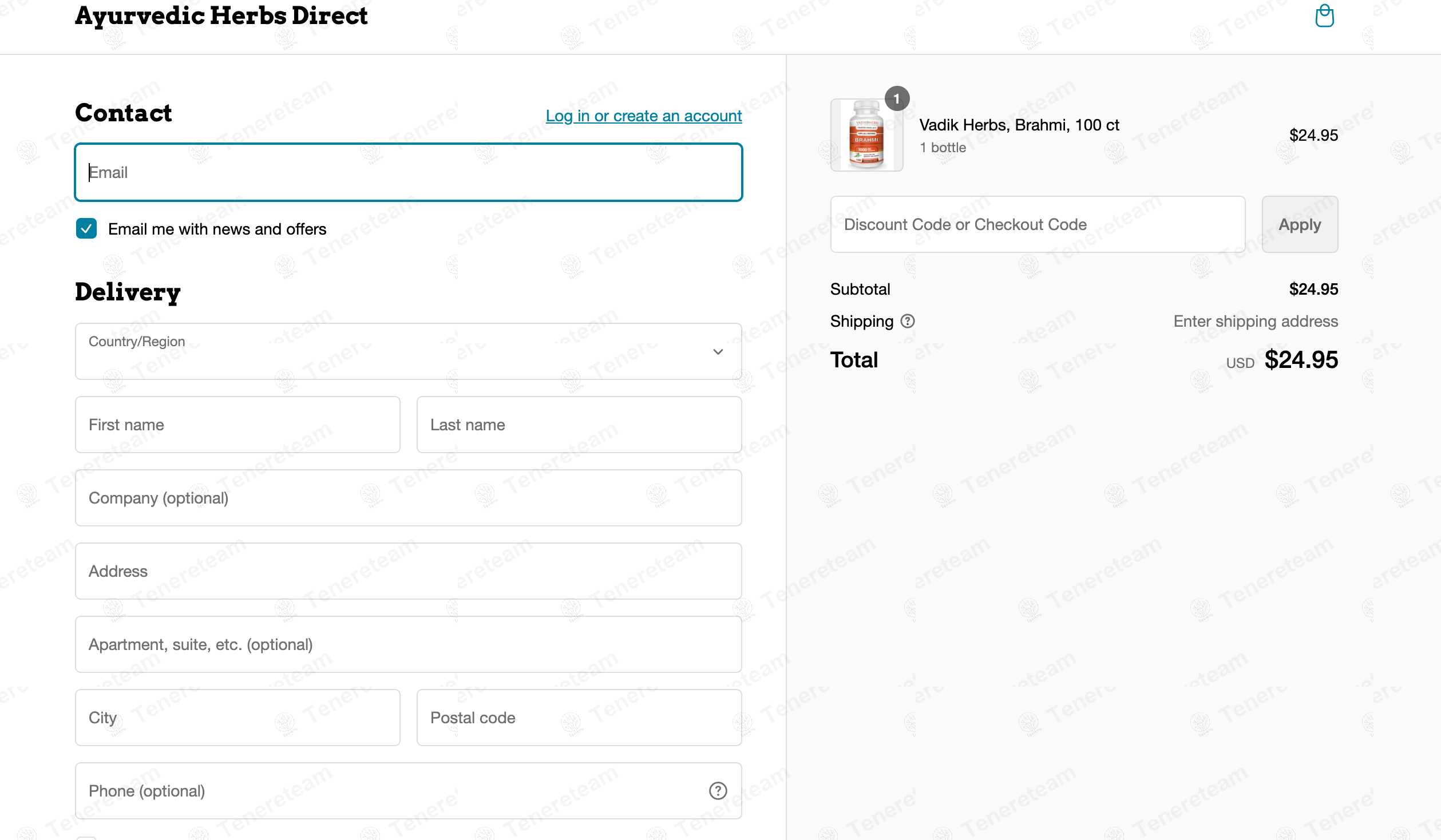The height and width of the screenshot is (840, 1441).
Task: Select the First name field
Action: (x=237, y=425)
